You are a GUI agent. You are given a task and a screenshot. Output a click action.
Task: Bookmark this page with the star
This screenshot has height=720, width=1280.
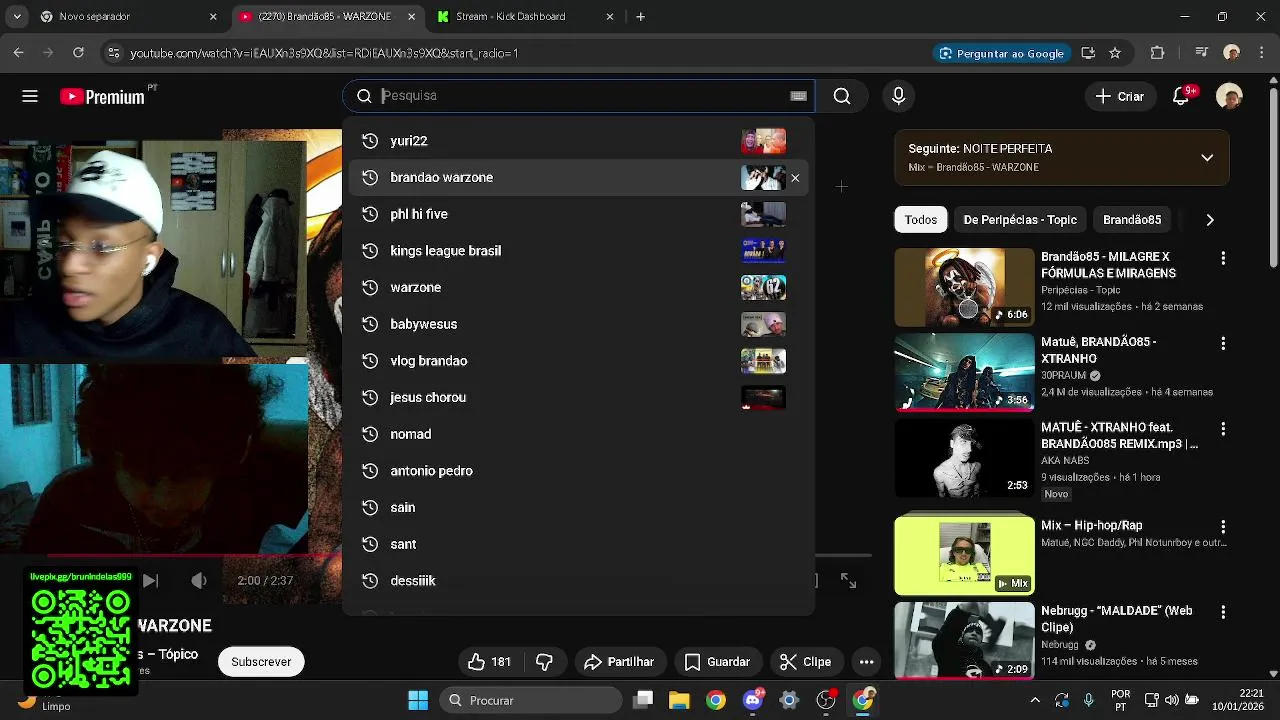[1115, 53]
